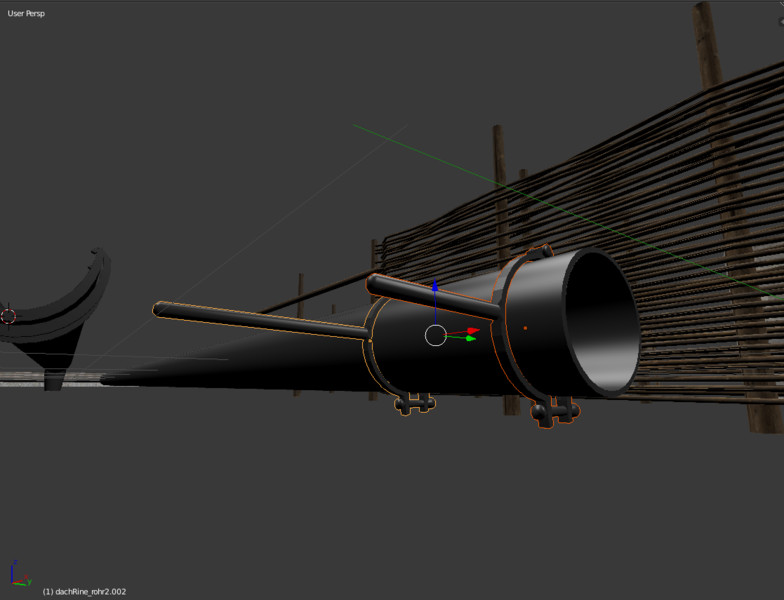Click the 3D cursor at the left edge
The image size is (784, 600).
pos(9,316)
